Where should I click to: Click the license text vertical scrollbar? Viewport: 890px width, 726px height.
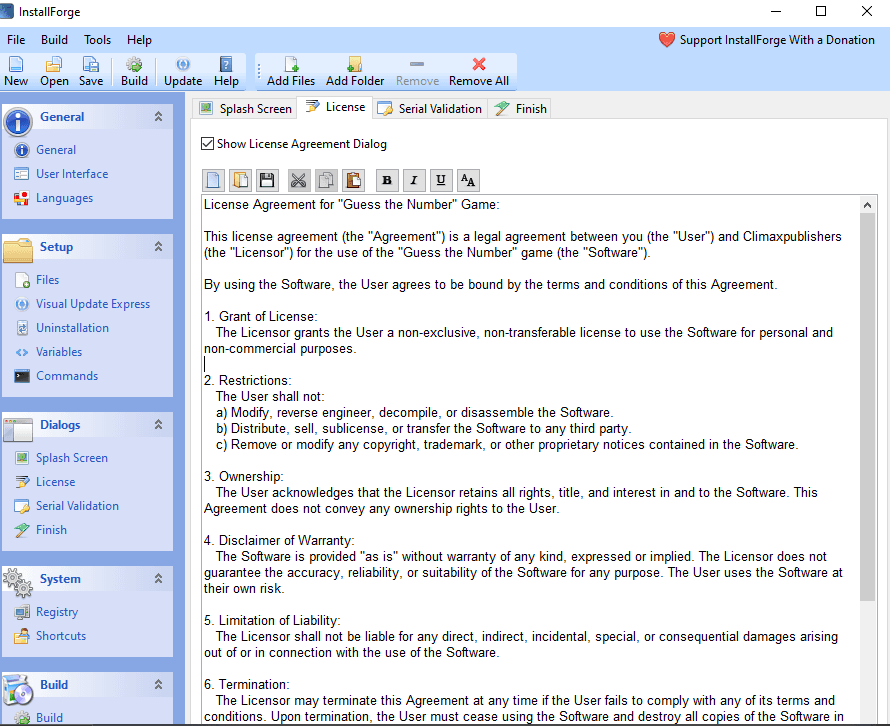pos(867,400)
